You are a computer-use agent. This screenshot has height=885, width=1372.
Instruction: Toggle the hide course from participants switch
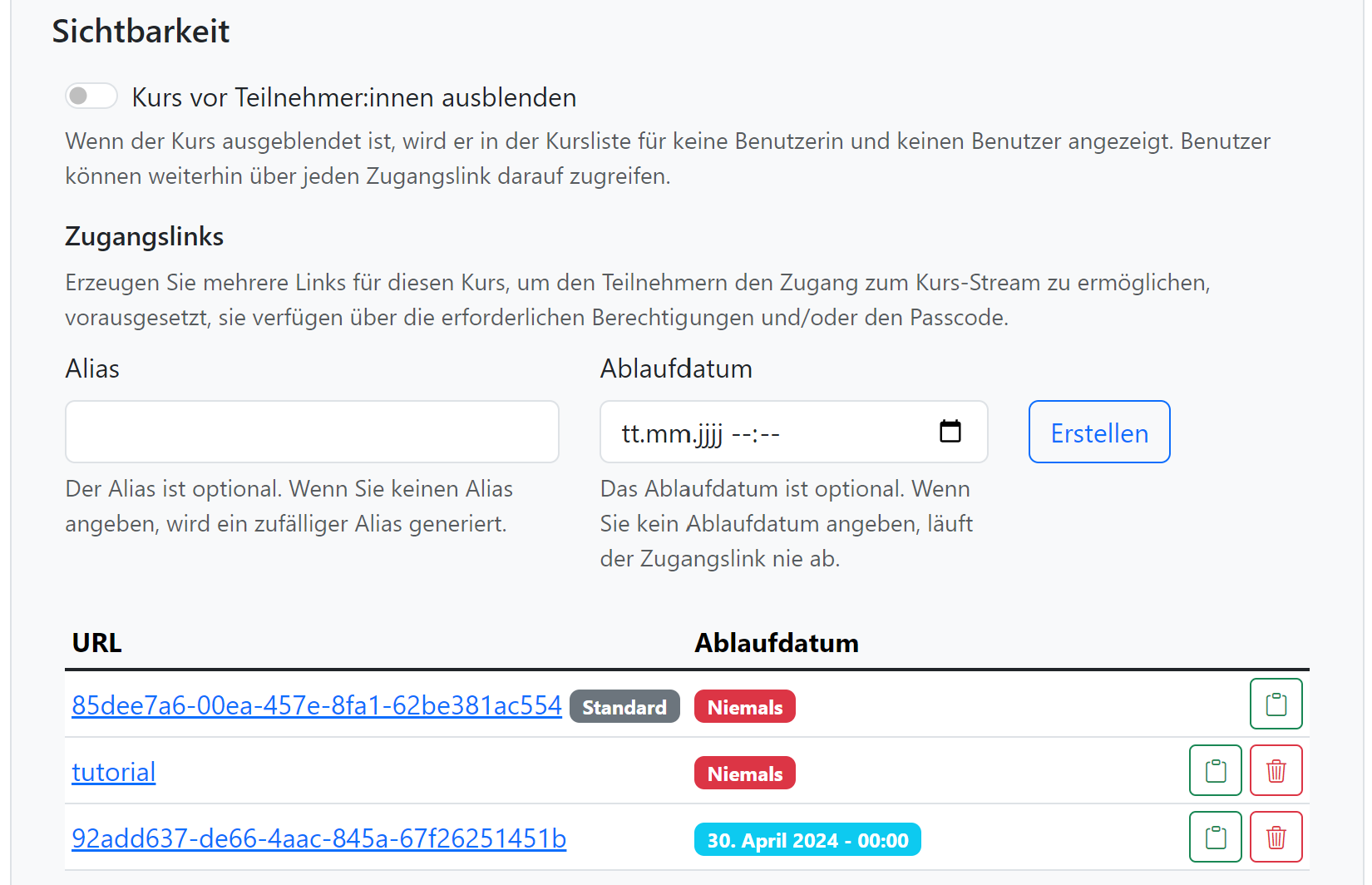91,96
